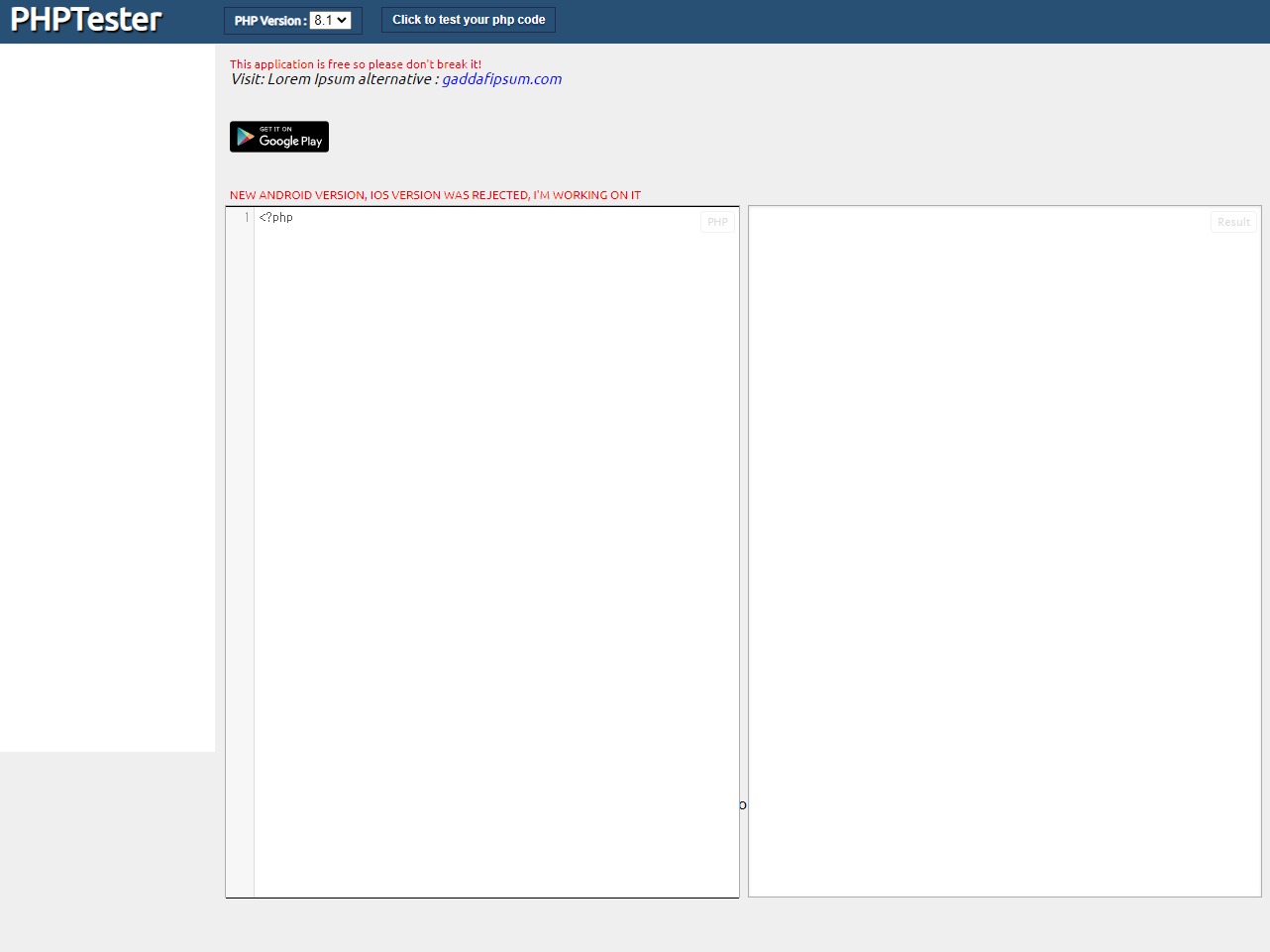The height and width of the screenshot is (952, 1270).
Task: Click 'Visit: Lorem Ipsum alternative' text
Action: pyautogui.click(x=331, y=79)
